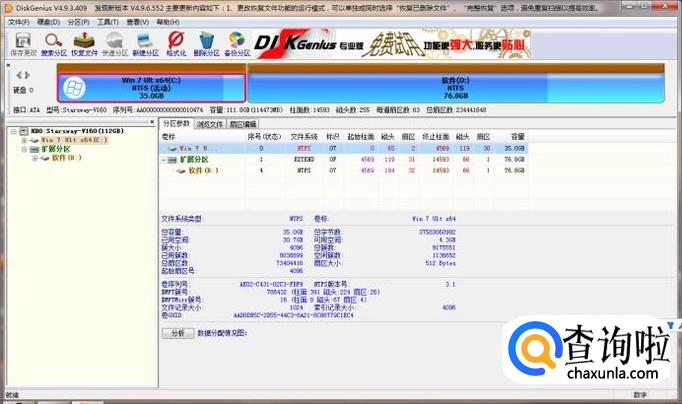Click the DiskGenius title bar app icon
This screenshot has height=404, width=682.
pos(8,8)
